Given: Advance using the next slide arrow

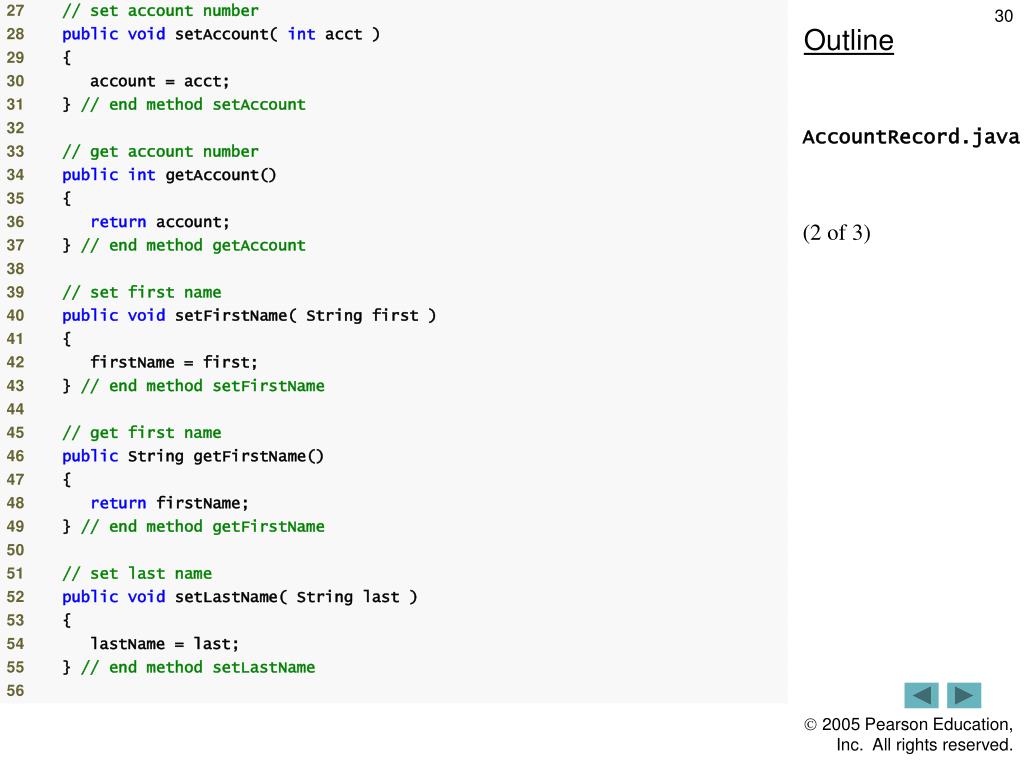Looking at the screenshot, I should (x=964, y=695).
